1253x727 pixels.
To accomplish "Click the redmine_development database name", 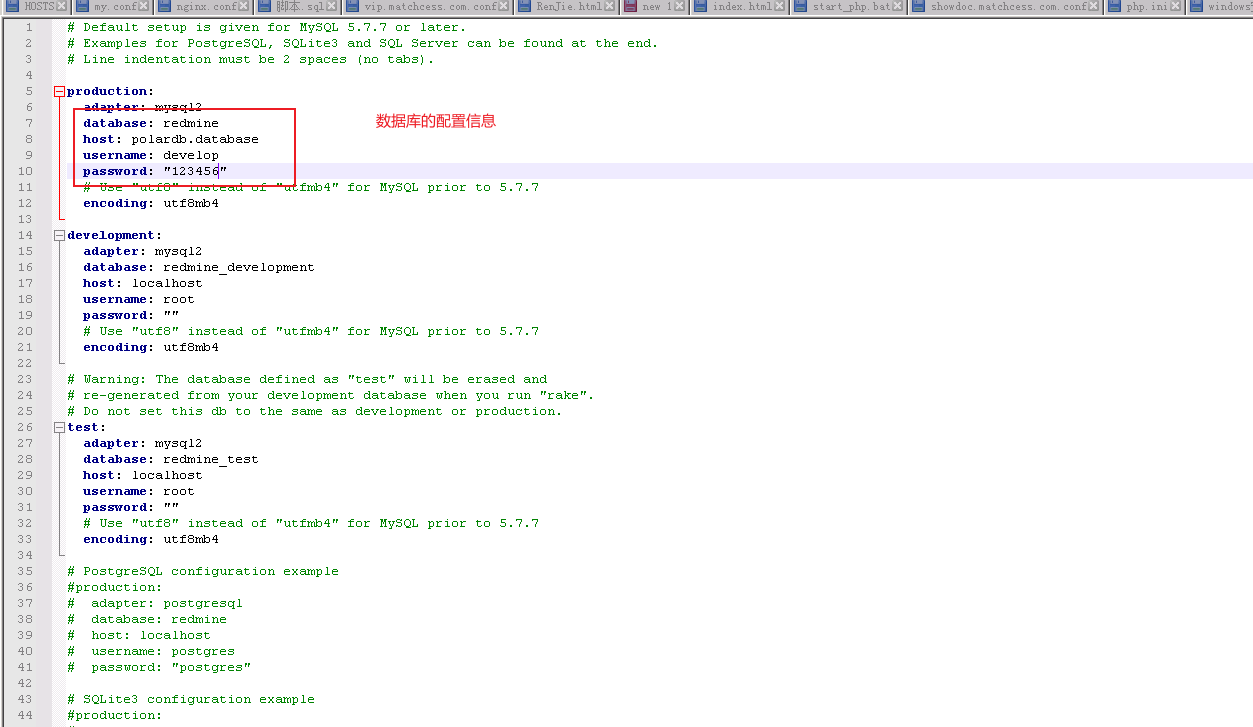I will (x=238, y=267).
